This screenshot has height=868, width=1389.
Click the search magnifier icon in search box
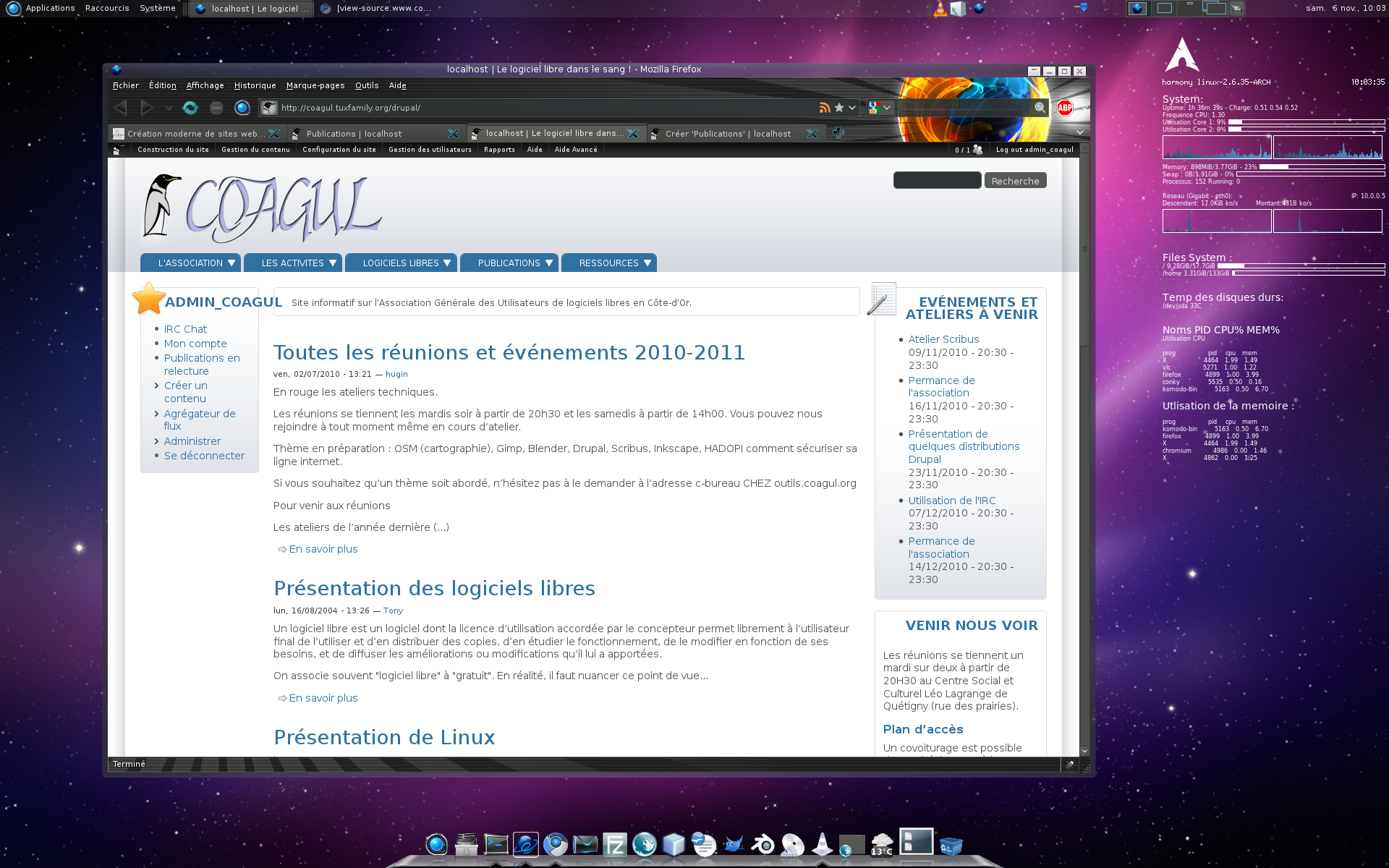[1040, 108]
